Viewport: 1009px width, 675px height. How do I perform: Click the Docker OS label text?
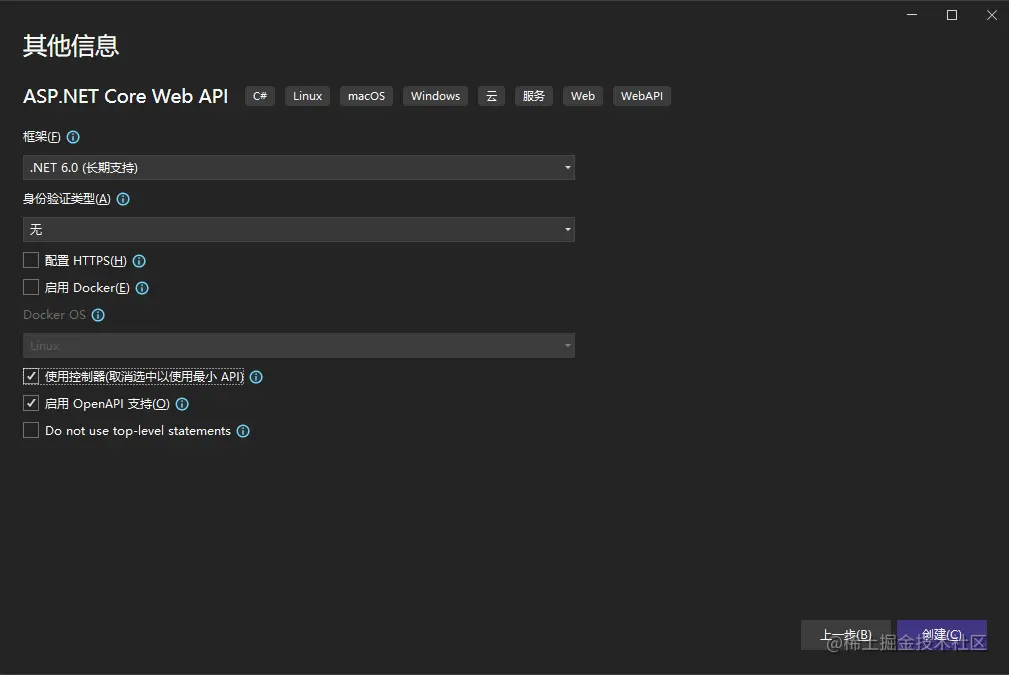(54, 315)
